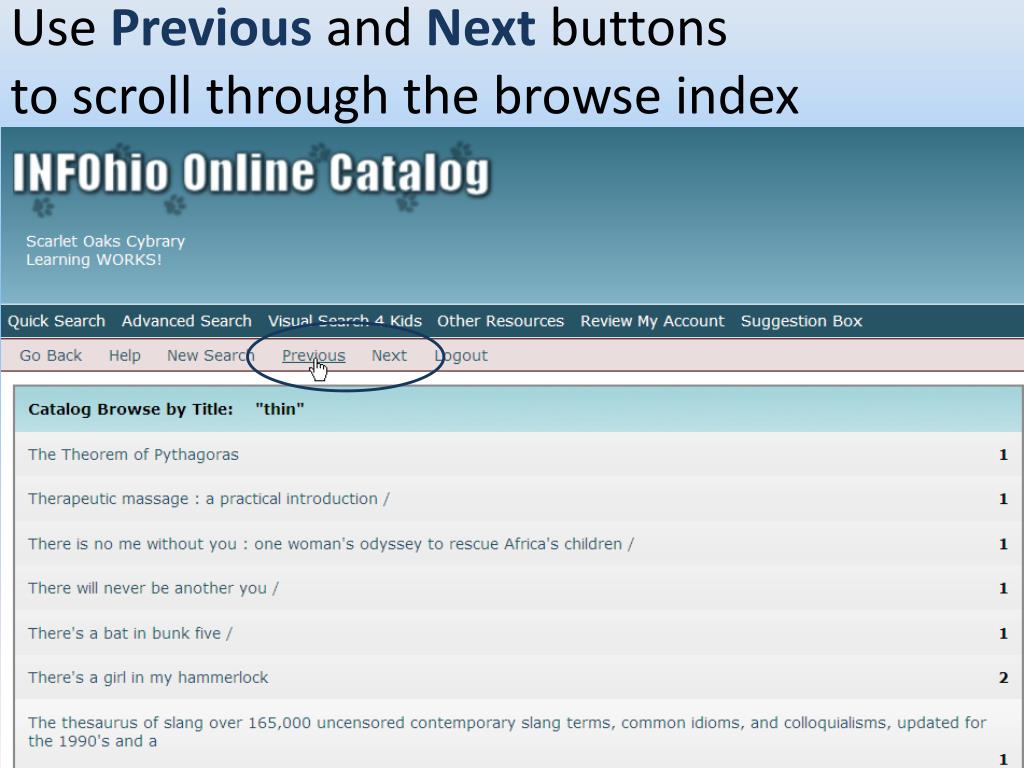Click the Go Back link
This screenshot has width=1024, height=768.
point(50,355)
